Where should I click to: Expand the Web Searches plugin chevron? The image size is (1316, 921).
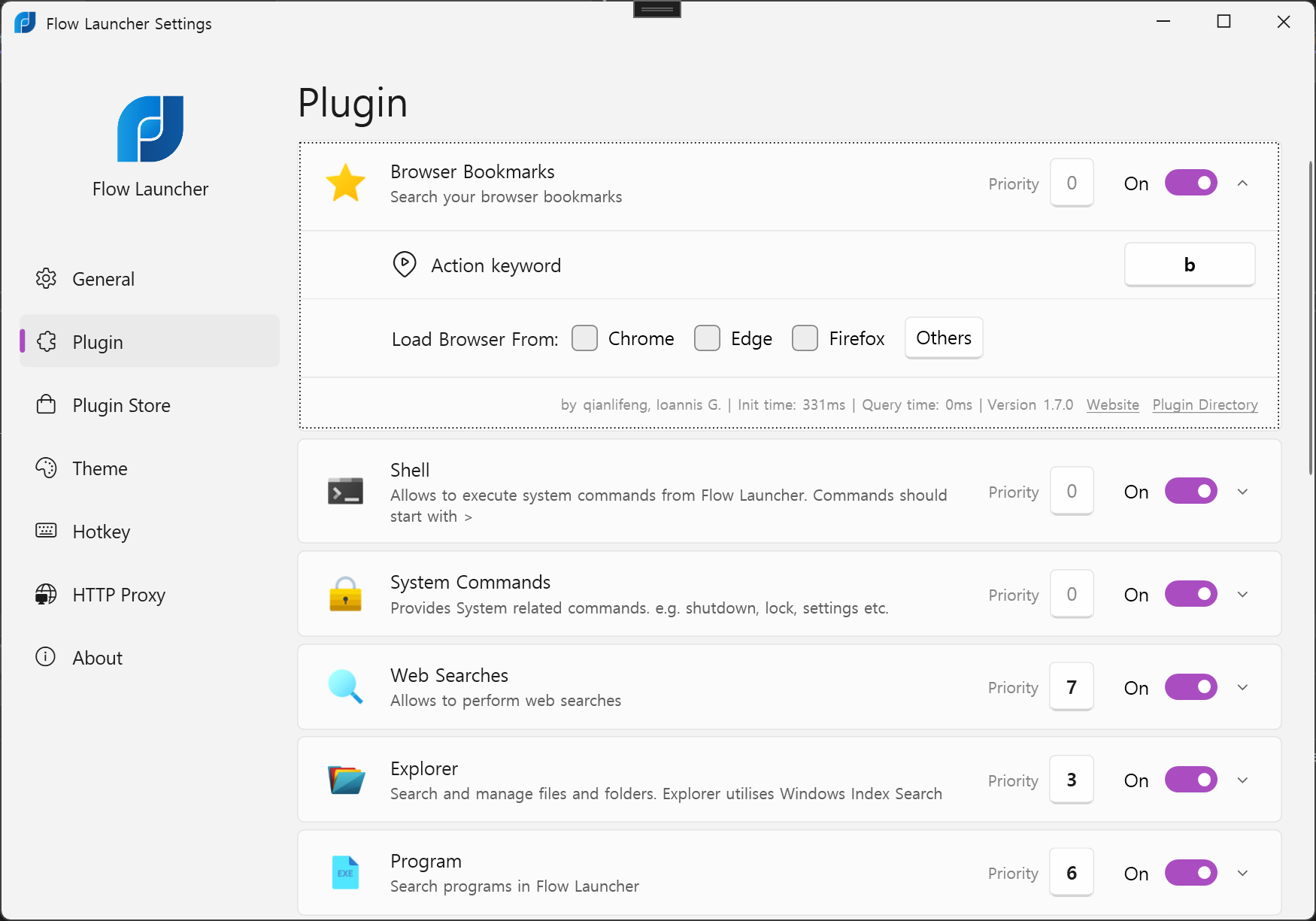click(x=1242, y=687)
